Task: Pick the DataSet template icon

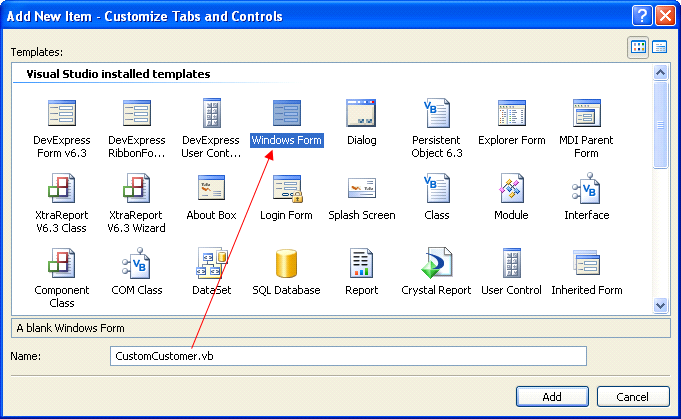Action: [x=212, y=263]
